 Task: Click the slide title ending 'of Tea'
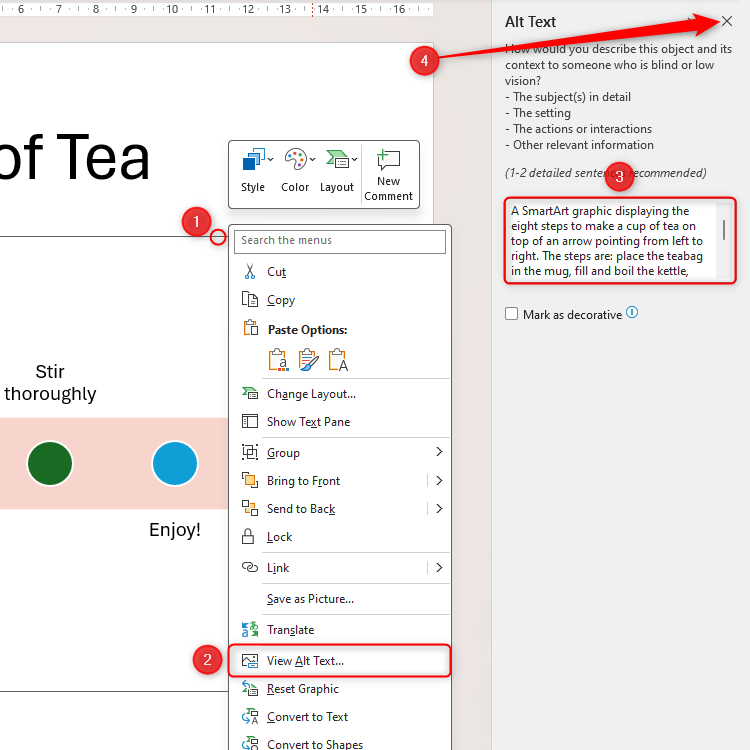click(74, 156)
